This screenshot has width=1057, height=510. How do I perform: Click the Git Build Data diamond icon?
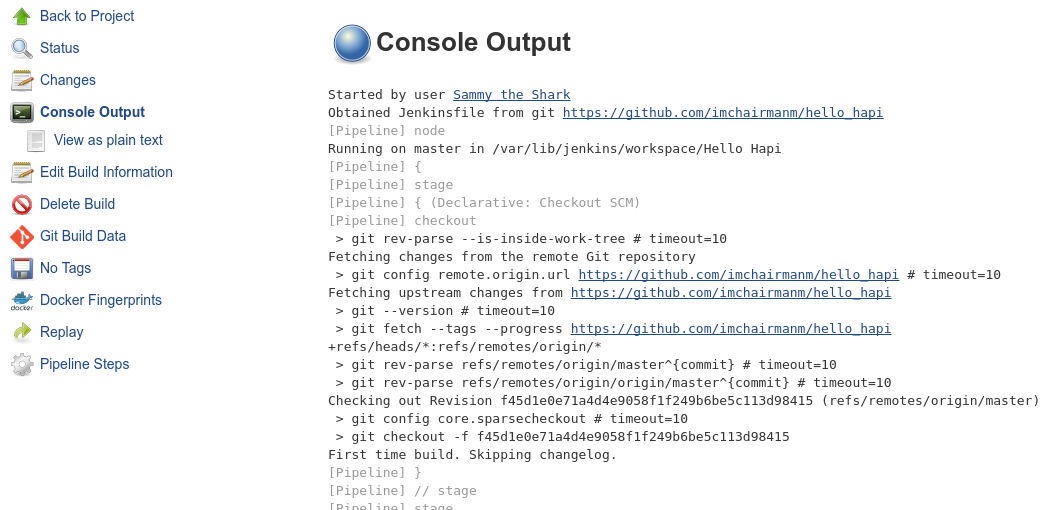(x=22, y=236)
